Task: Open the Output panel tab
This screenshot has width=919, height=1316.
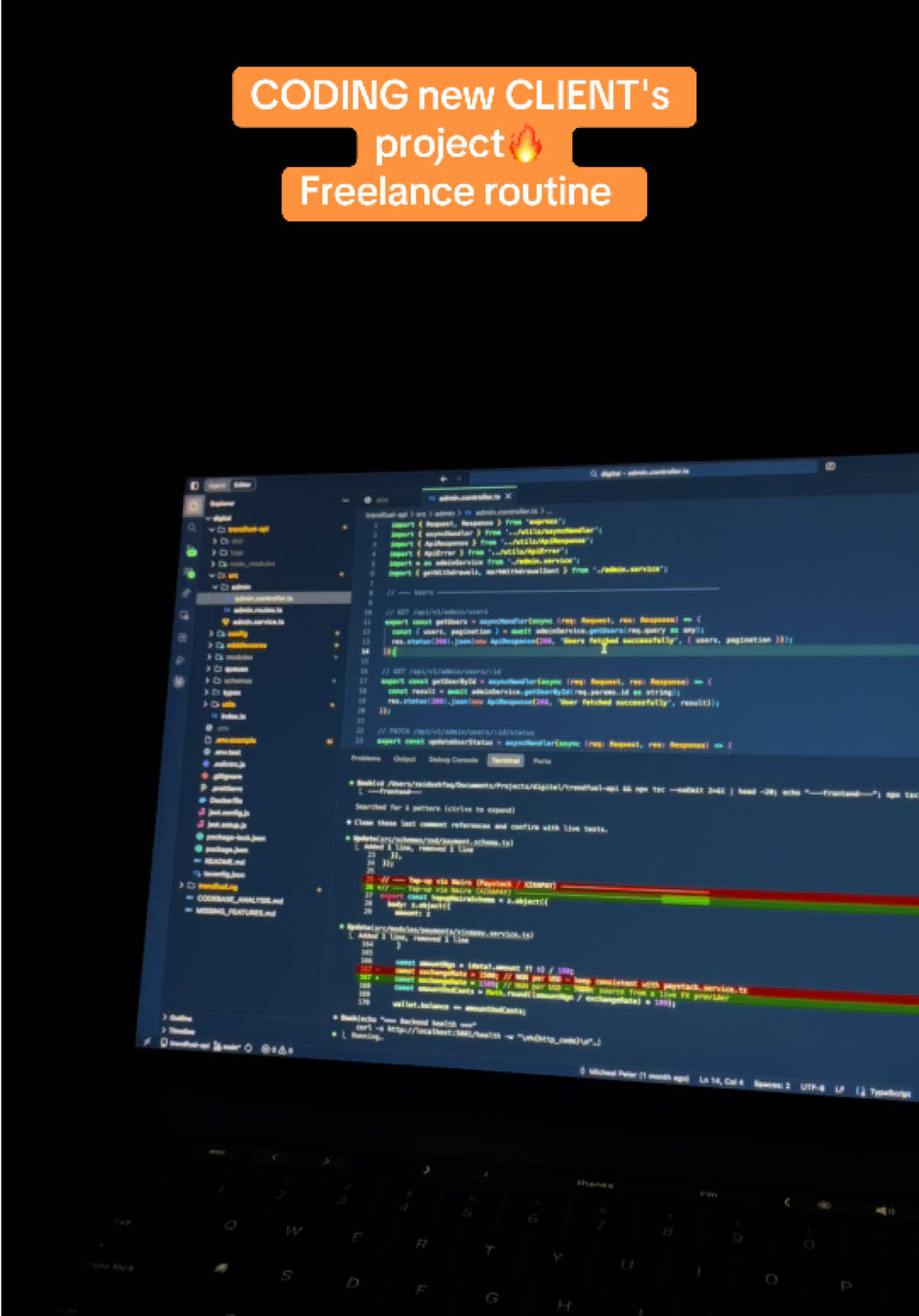Action: pos(404,759)
